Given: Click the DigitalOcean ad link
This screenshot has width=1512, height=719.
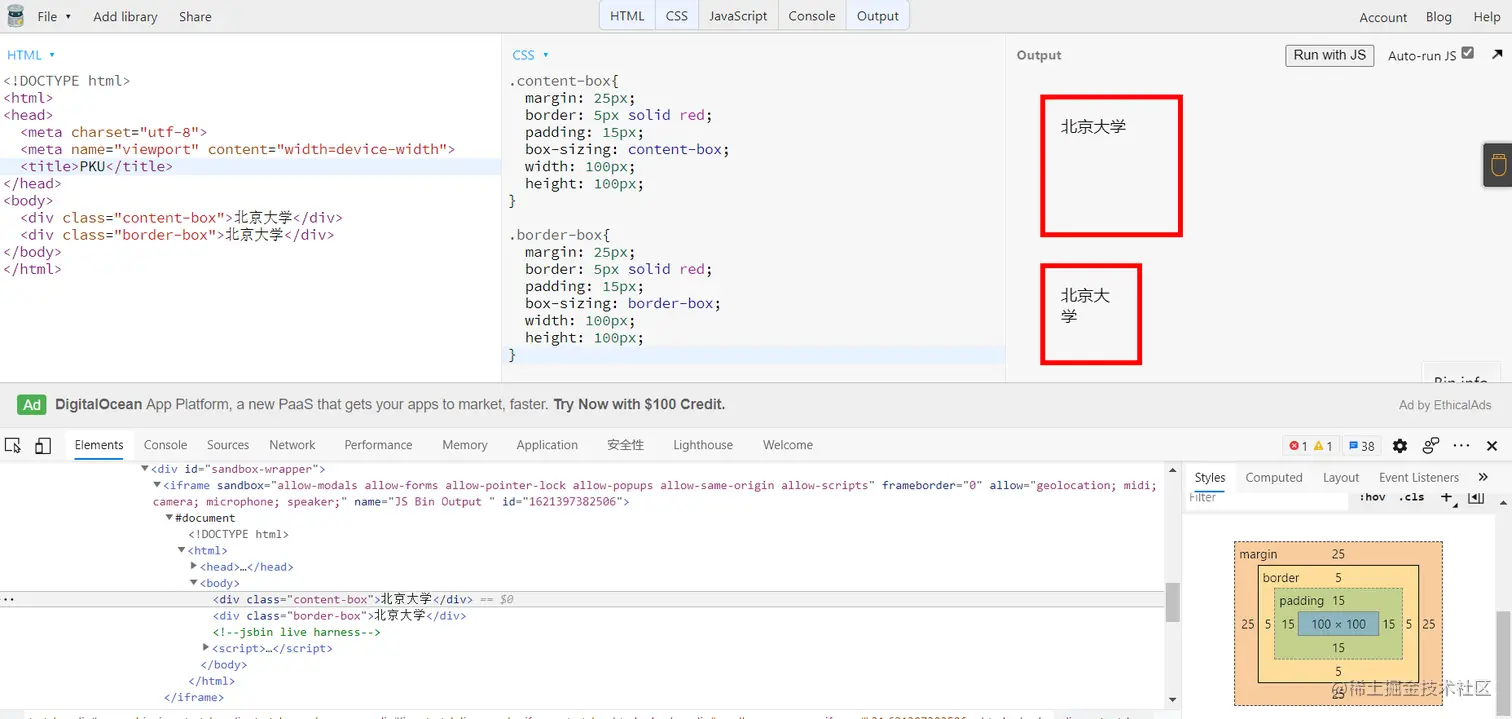Looking at the screenshot, I should (x=390, y=405).
